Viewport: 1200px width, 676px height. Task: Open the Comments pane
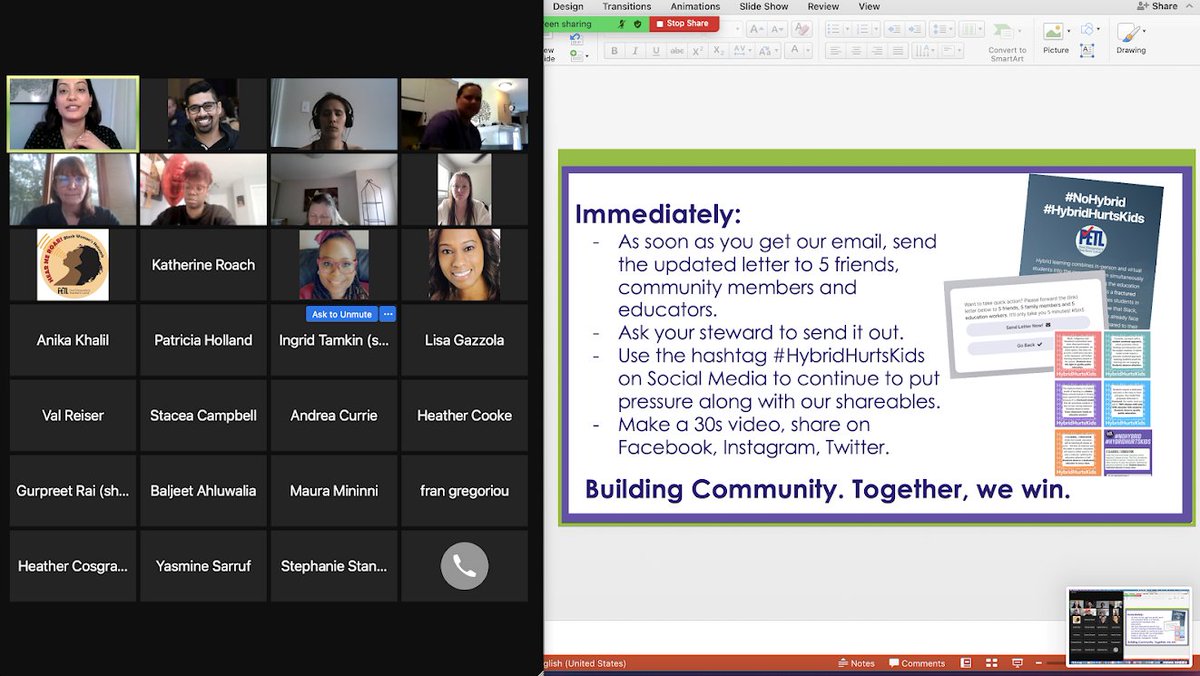coord(917,663)
